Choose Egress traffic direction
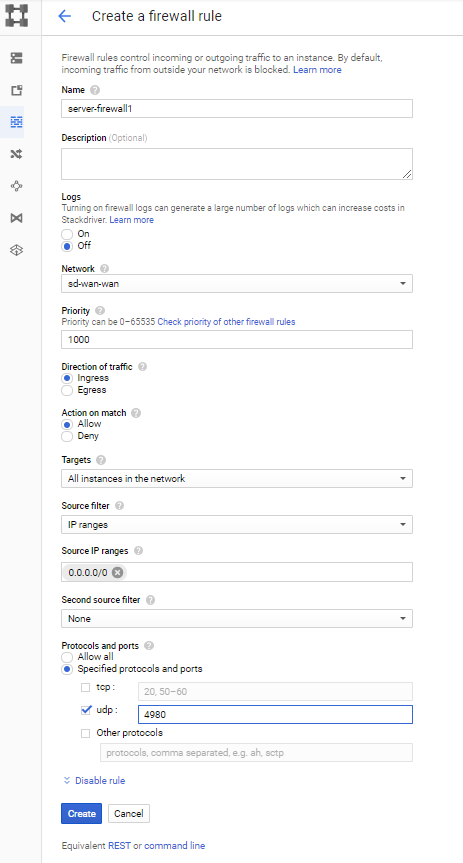 pyautogui.click(x=67, y=390)
